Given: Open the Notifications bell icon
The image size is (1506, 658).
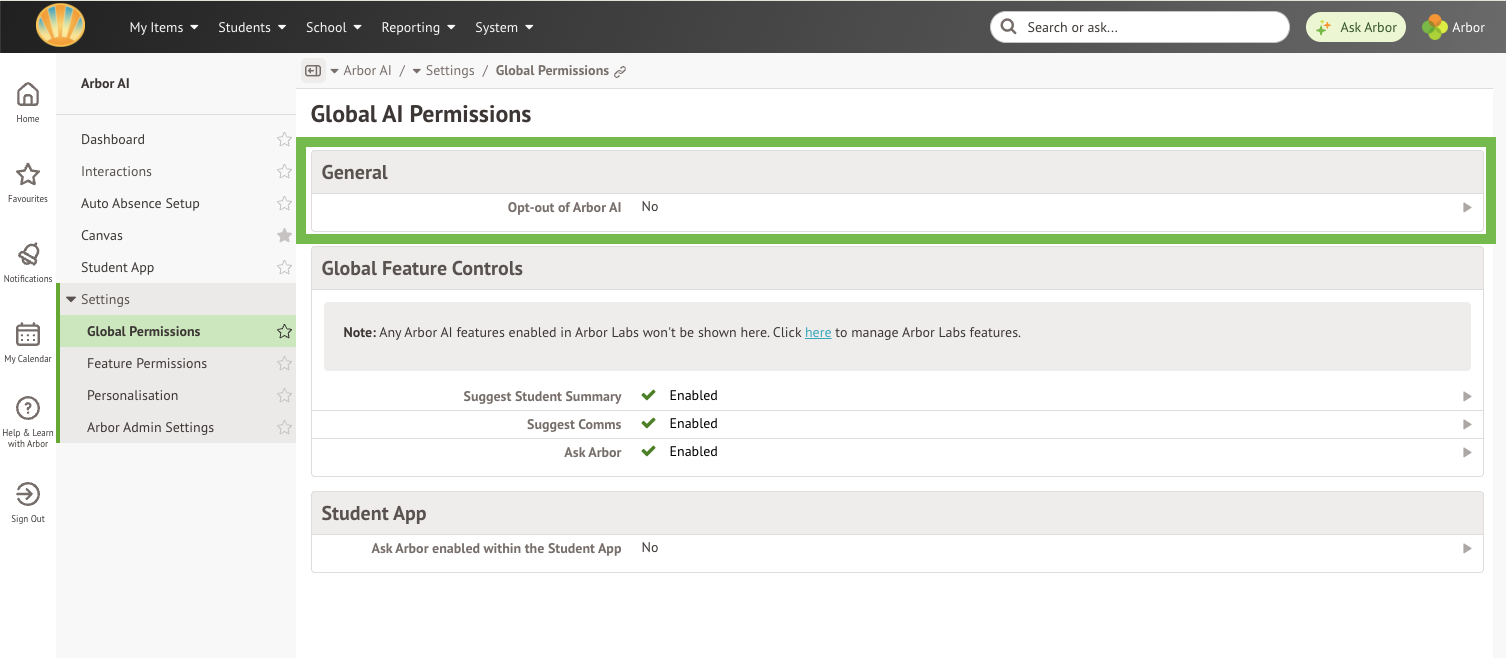Looking at the screenshot, I should click(28, 256).
